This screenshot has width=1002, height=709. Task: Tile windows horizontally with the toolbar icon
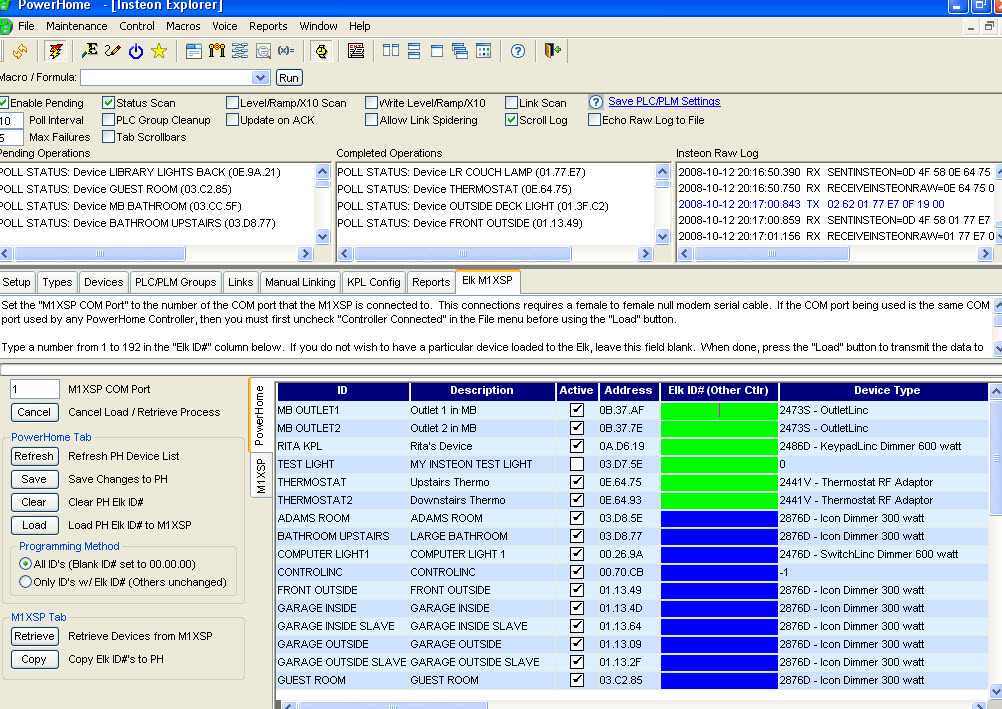pos(413,51)
